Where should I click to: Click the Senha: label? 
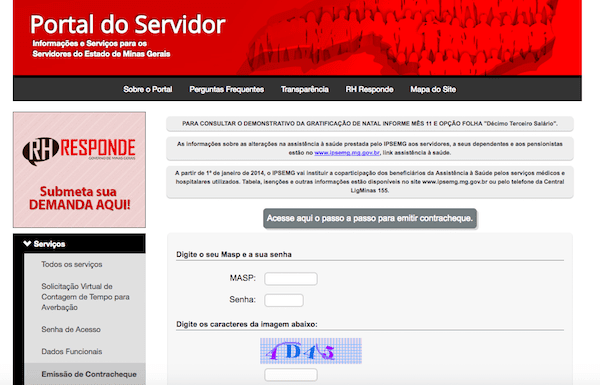point(243,300)
